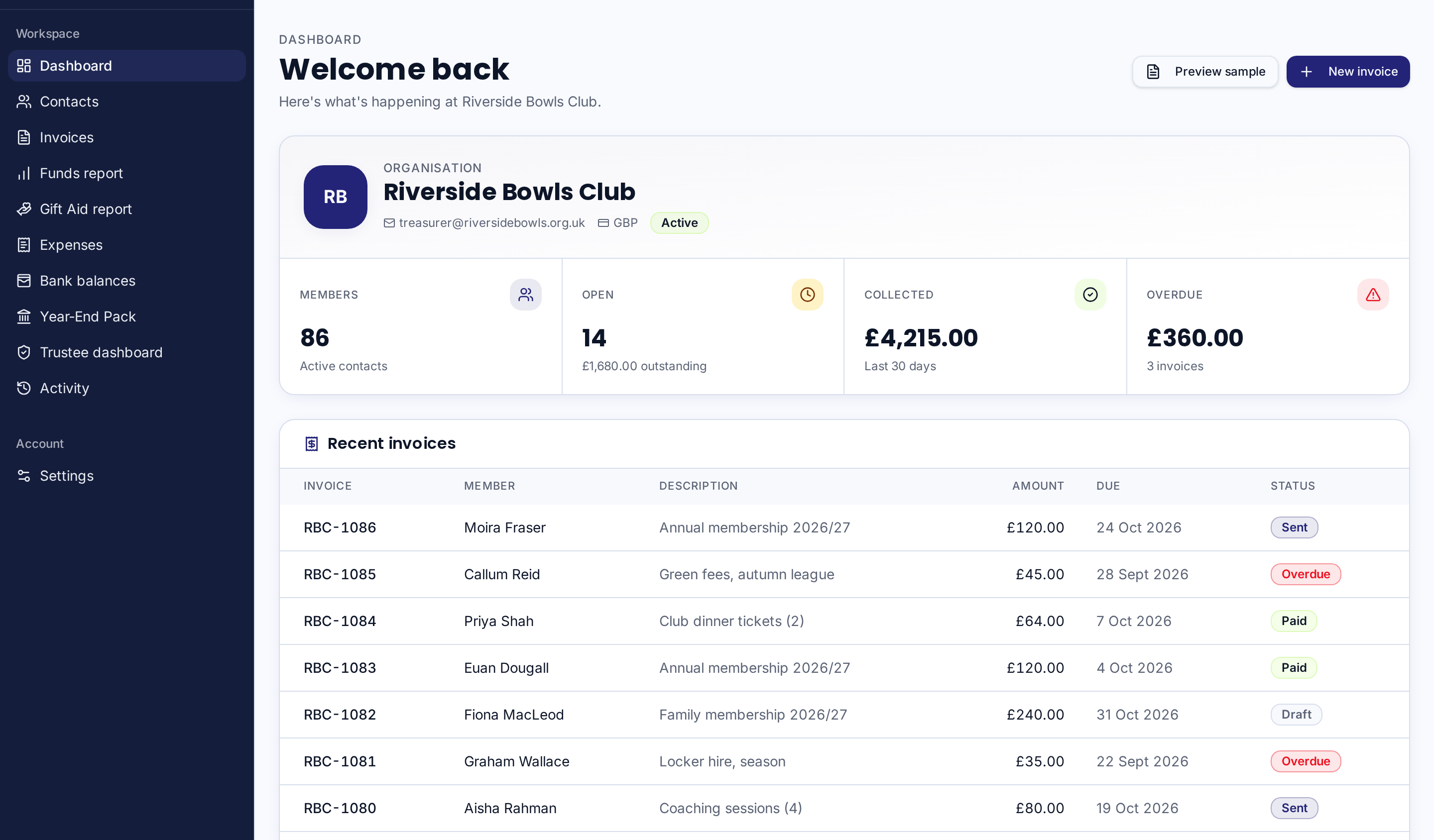Click the AMOUNT column header

[1038, 486]
